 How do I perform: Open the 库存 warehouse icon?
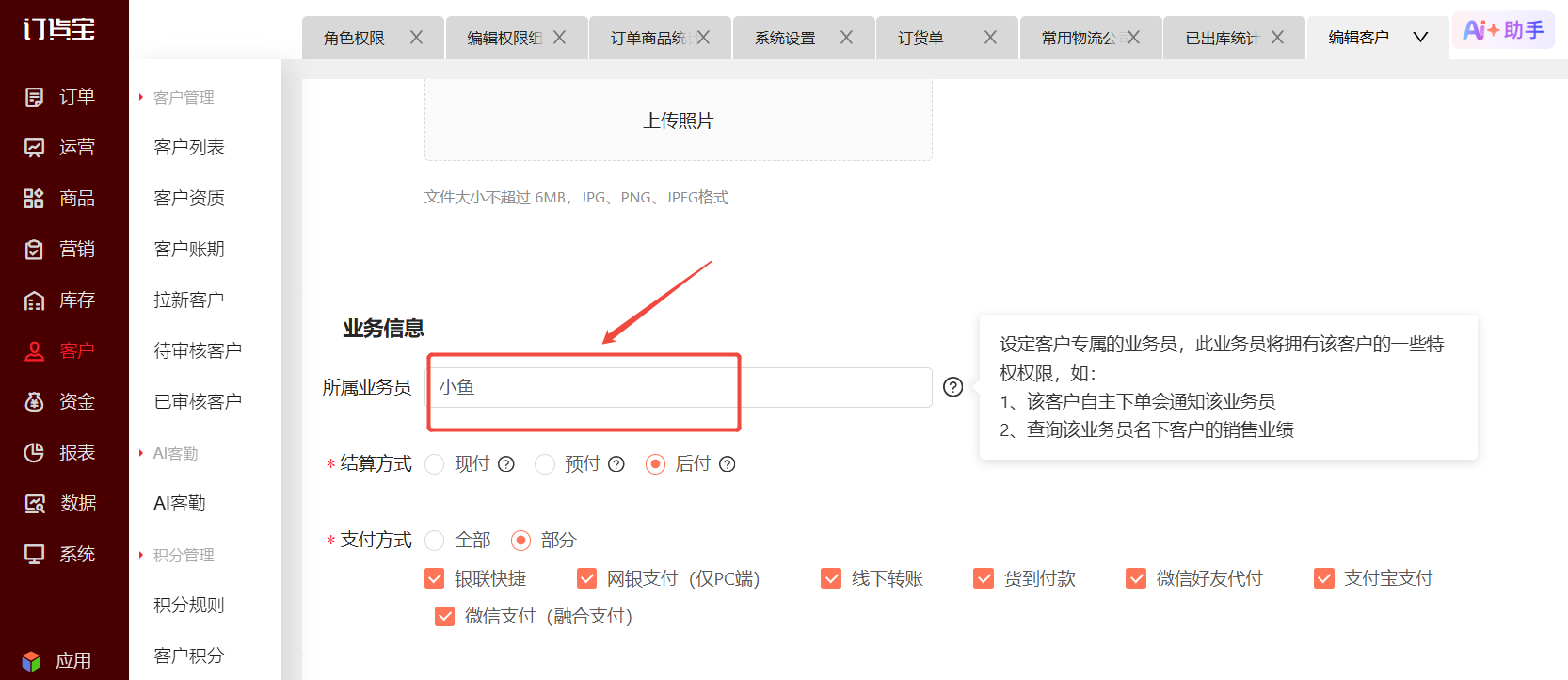point(34,300)
